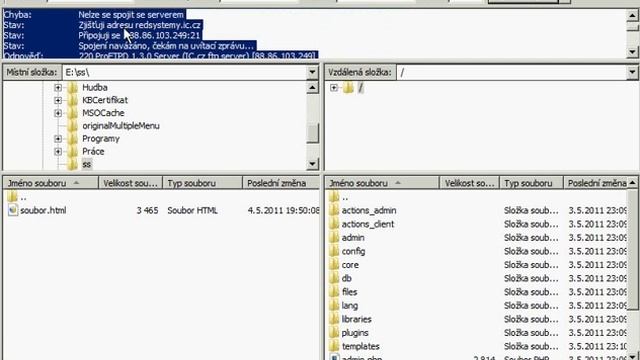Sort remote files by Velikost column

tap(469, 183)
